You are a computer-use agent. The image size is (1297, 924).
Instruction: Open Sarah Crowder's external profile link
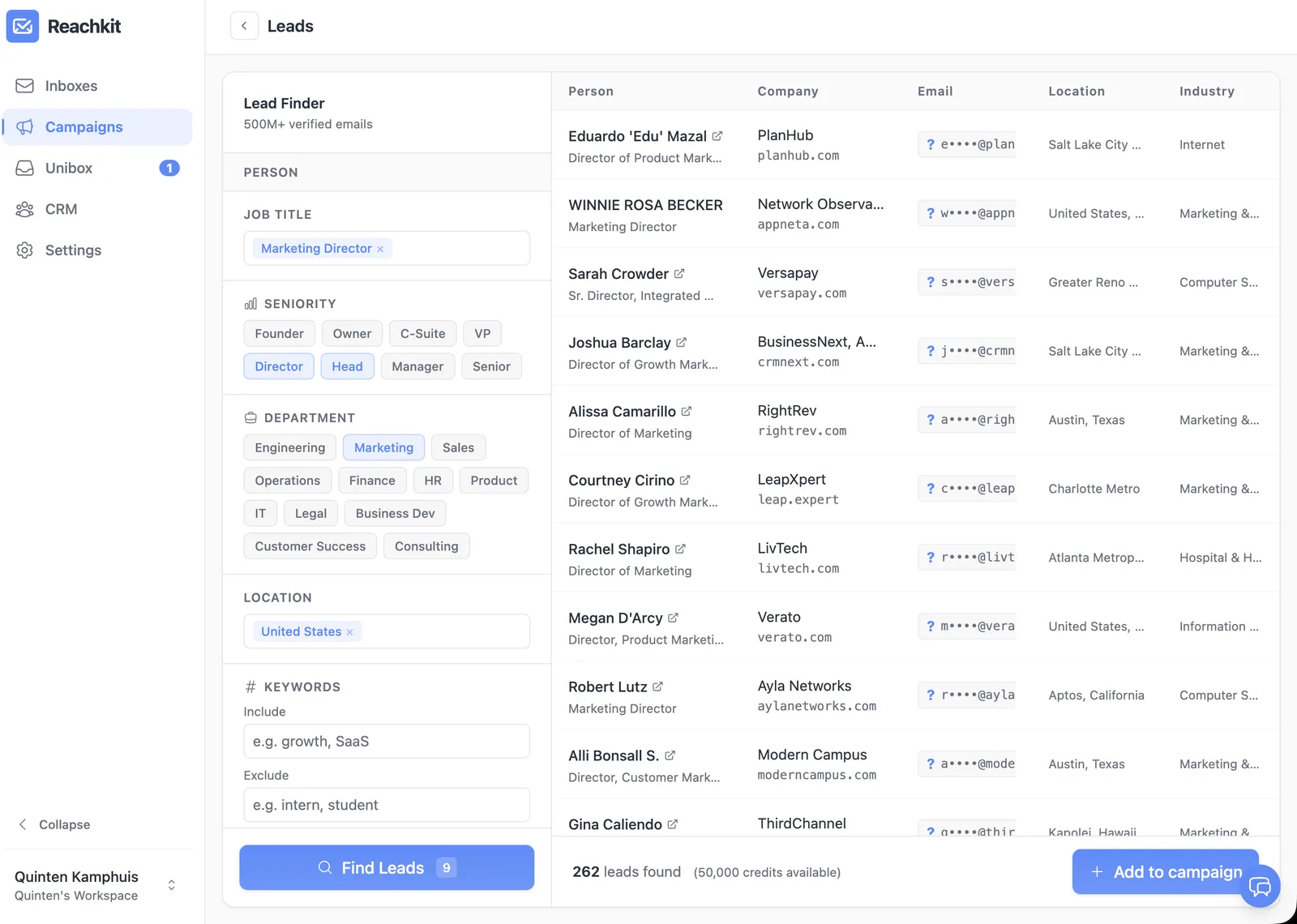tap(679, 274)
